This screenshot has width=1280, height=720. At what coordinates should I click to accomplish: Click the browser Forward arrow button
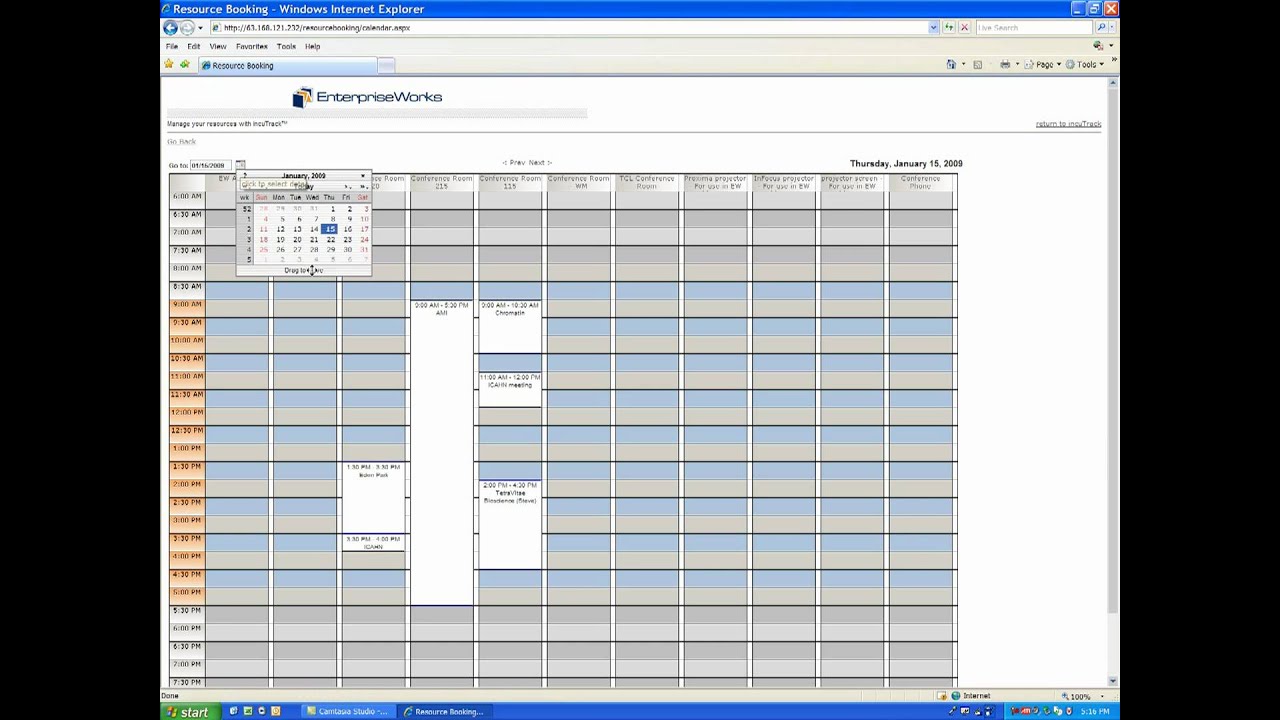187,28
